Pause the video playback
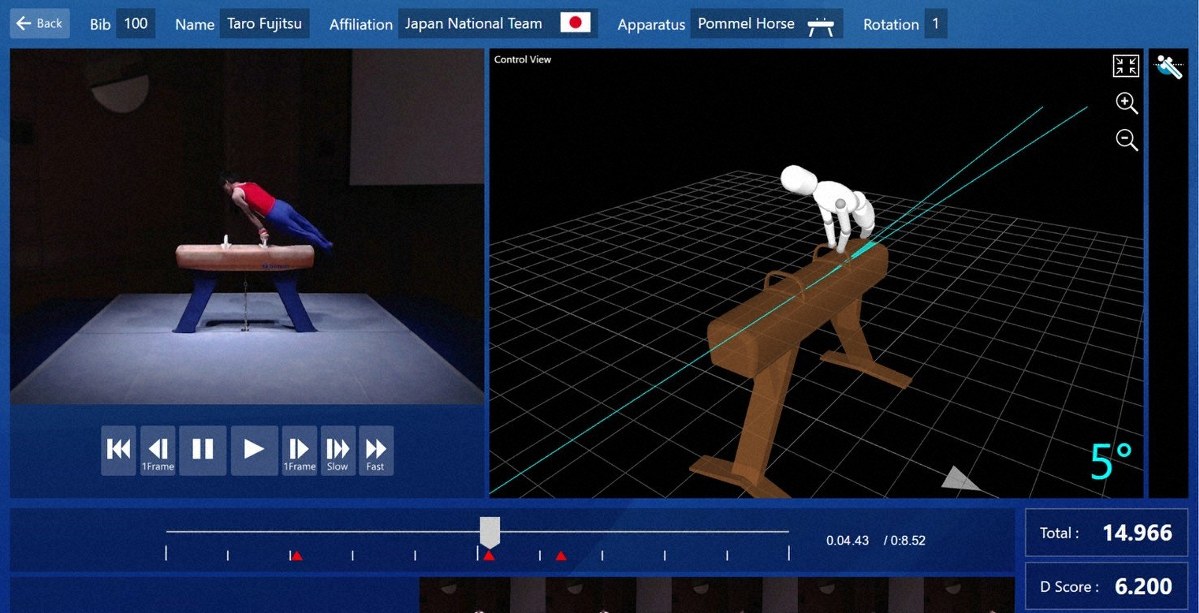 click(x=203, y=450)
